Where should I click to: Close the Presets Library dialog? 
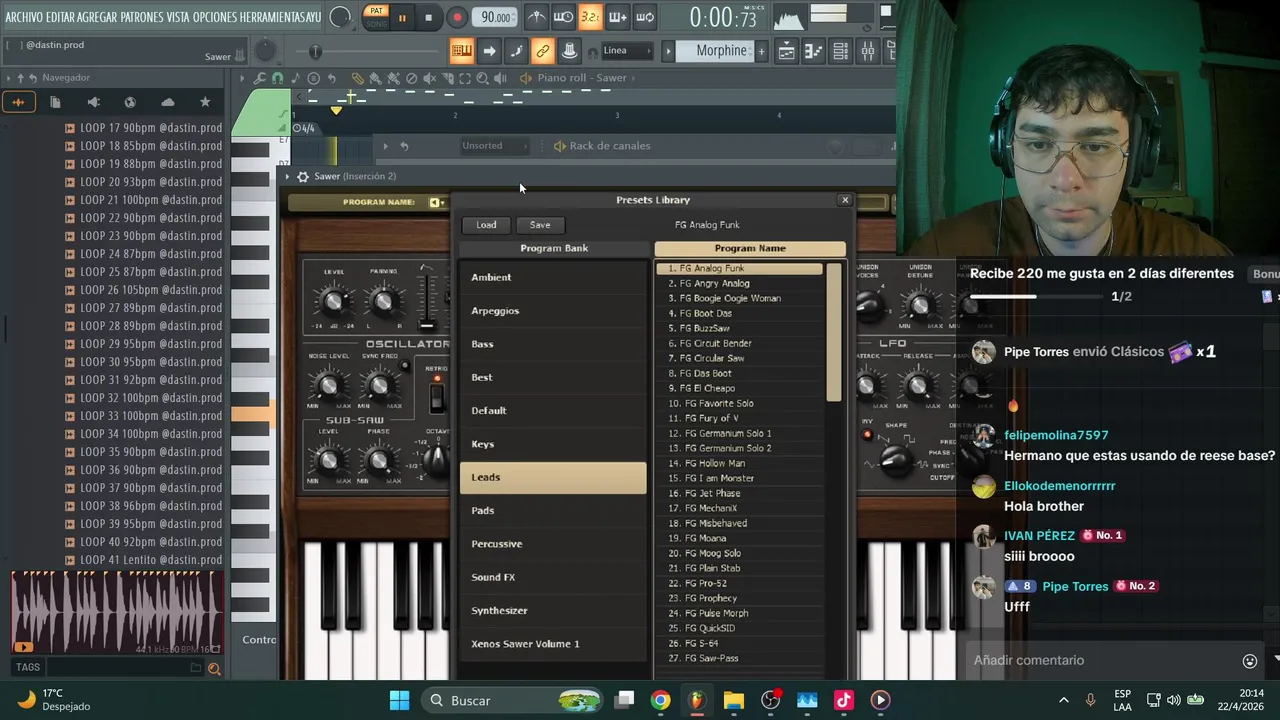(845, 200)
